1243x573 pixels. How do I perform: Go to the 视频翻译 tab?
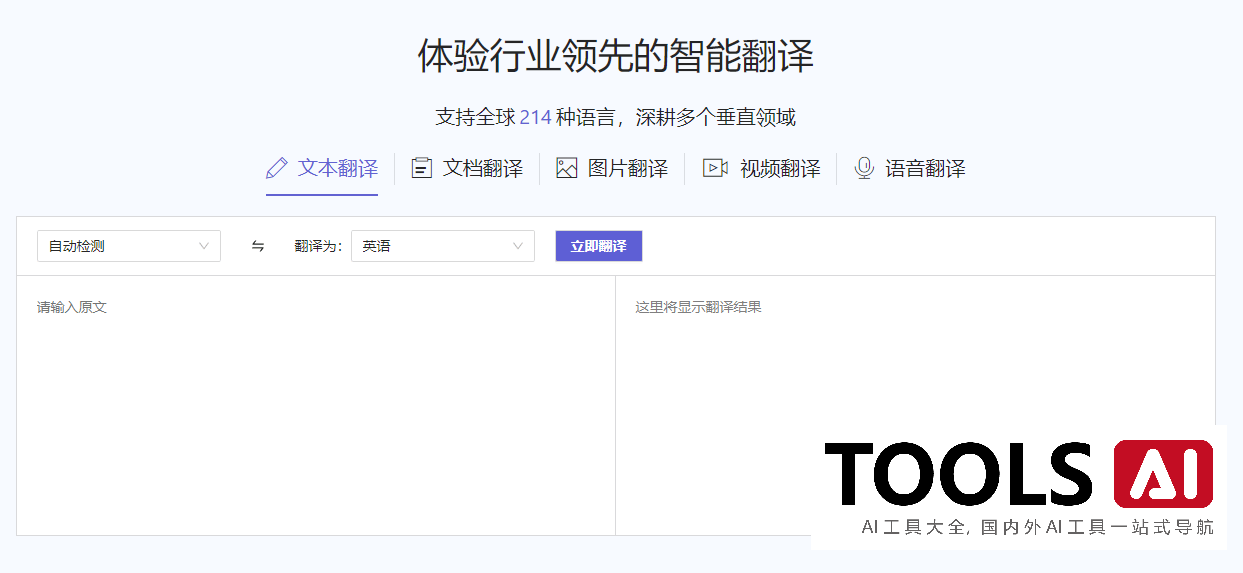pos(762,168)
